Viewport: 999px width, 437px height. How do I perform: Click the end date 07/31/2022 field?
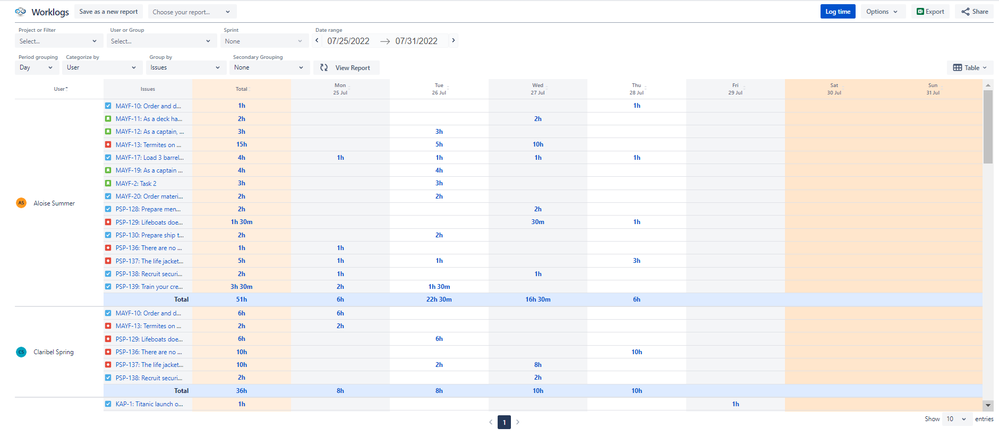[x=416, y=41]
